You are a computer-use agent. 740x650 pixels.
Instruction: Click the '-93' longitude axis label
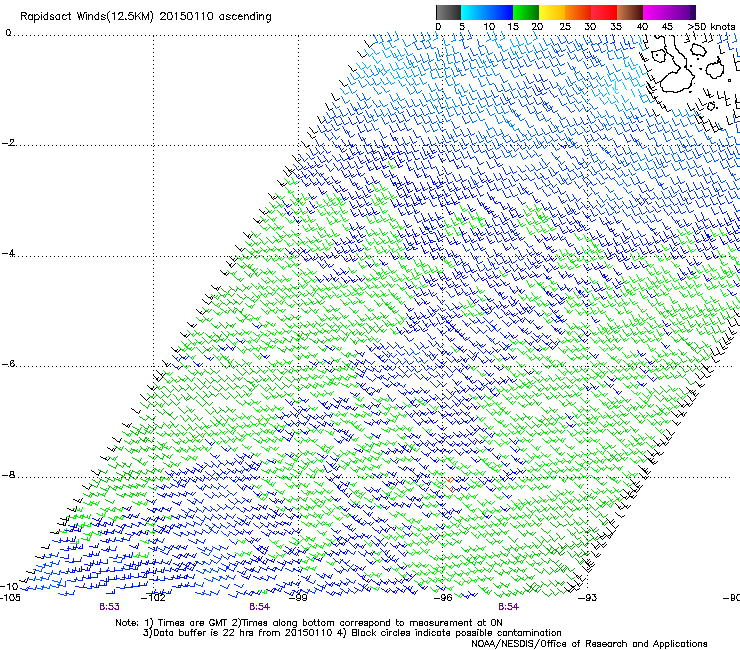(588, 598)
